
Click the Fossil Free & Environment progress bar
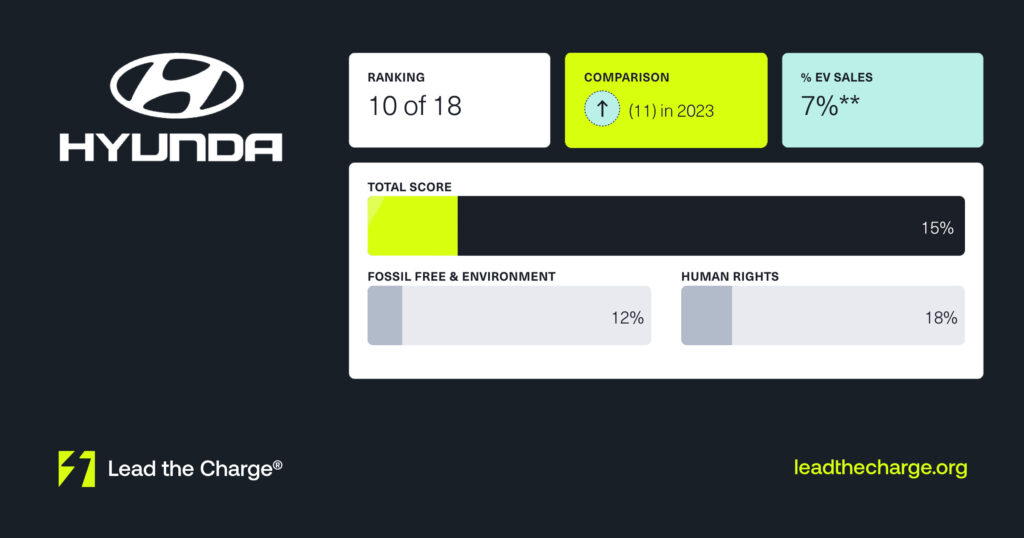509,315
